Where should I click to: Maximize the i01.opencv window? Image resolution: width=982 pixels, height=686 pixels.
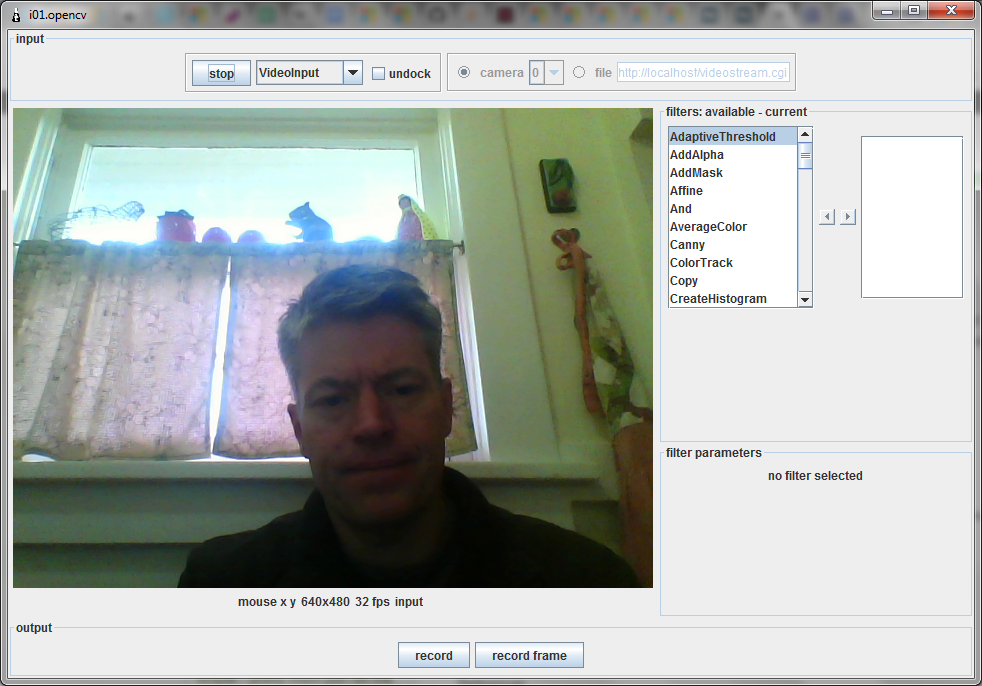tap(914, 10)
